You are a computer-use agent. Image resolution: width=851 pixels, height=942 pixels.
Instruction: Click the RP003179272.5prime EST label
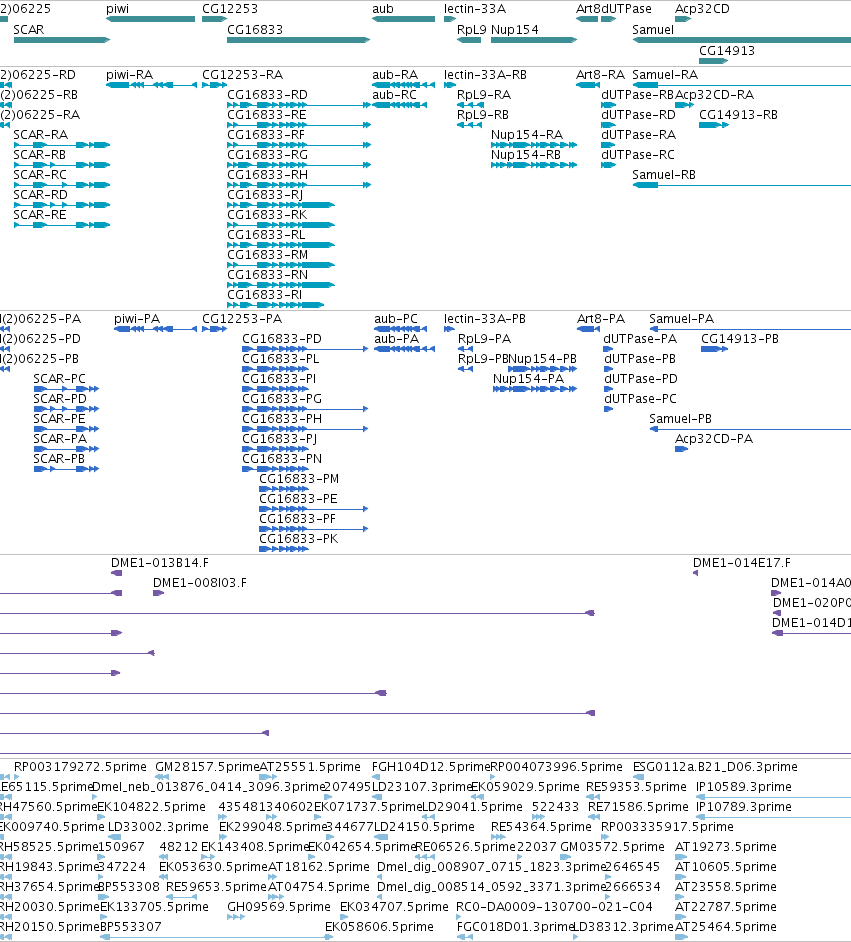coord(80,767)
